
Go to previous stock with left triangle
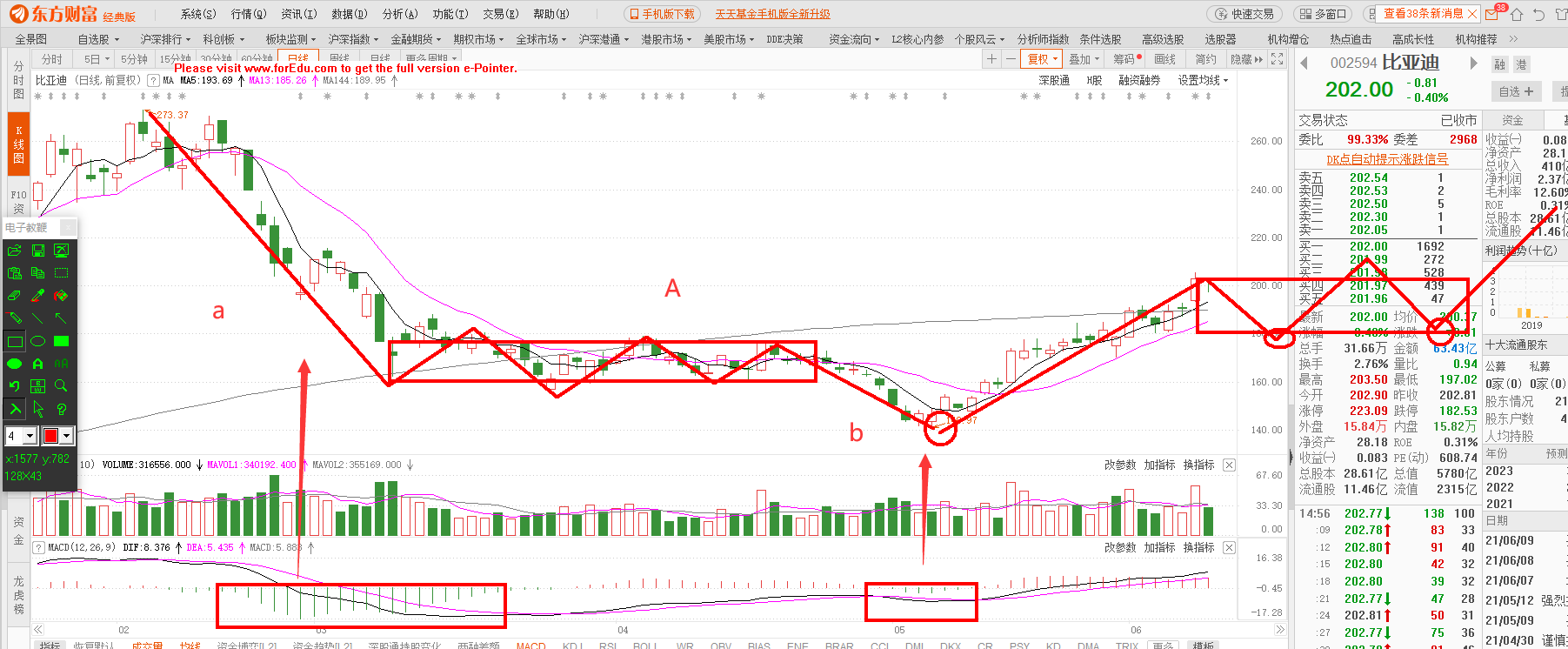click(1304, 63)
